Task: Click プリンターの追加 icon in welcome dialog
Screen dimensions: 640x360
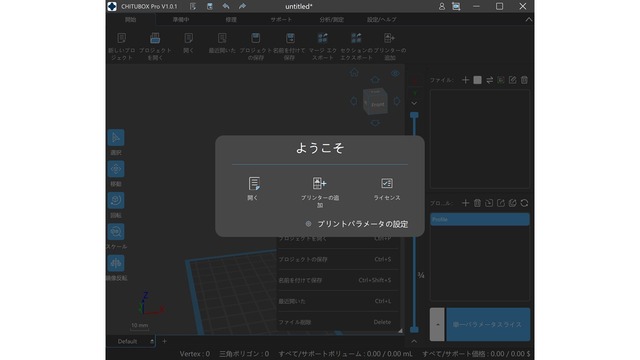Action: pos(320,183)
